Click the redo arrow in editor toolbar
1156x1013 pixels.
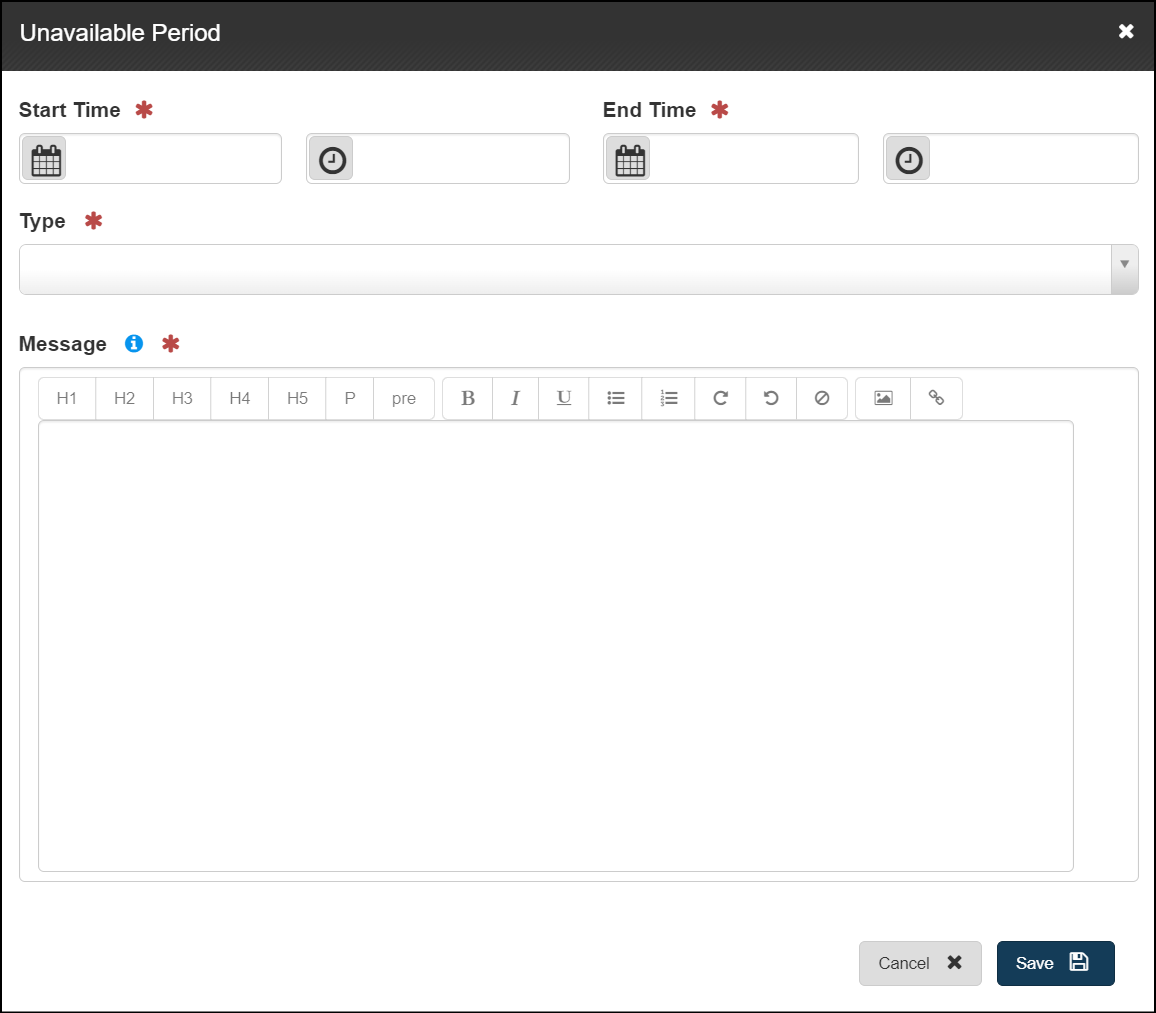pos(720,398)
